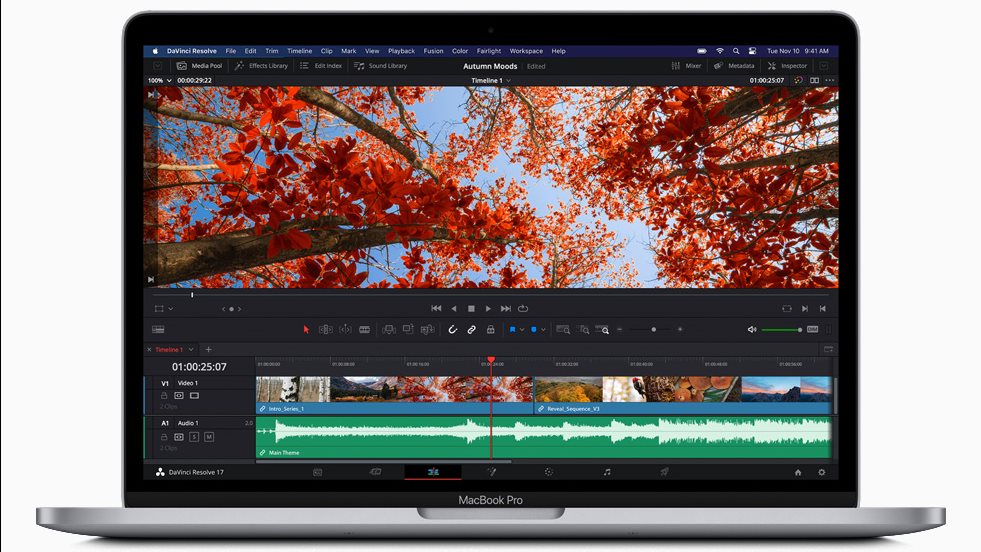
Task: Open the Fairlight page music note icon
Action: click(606, 471)
